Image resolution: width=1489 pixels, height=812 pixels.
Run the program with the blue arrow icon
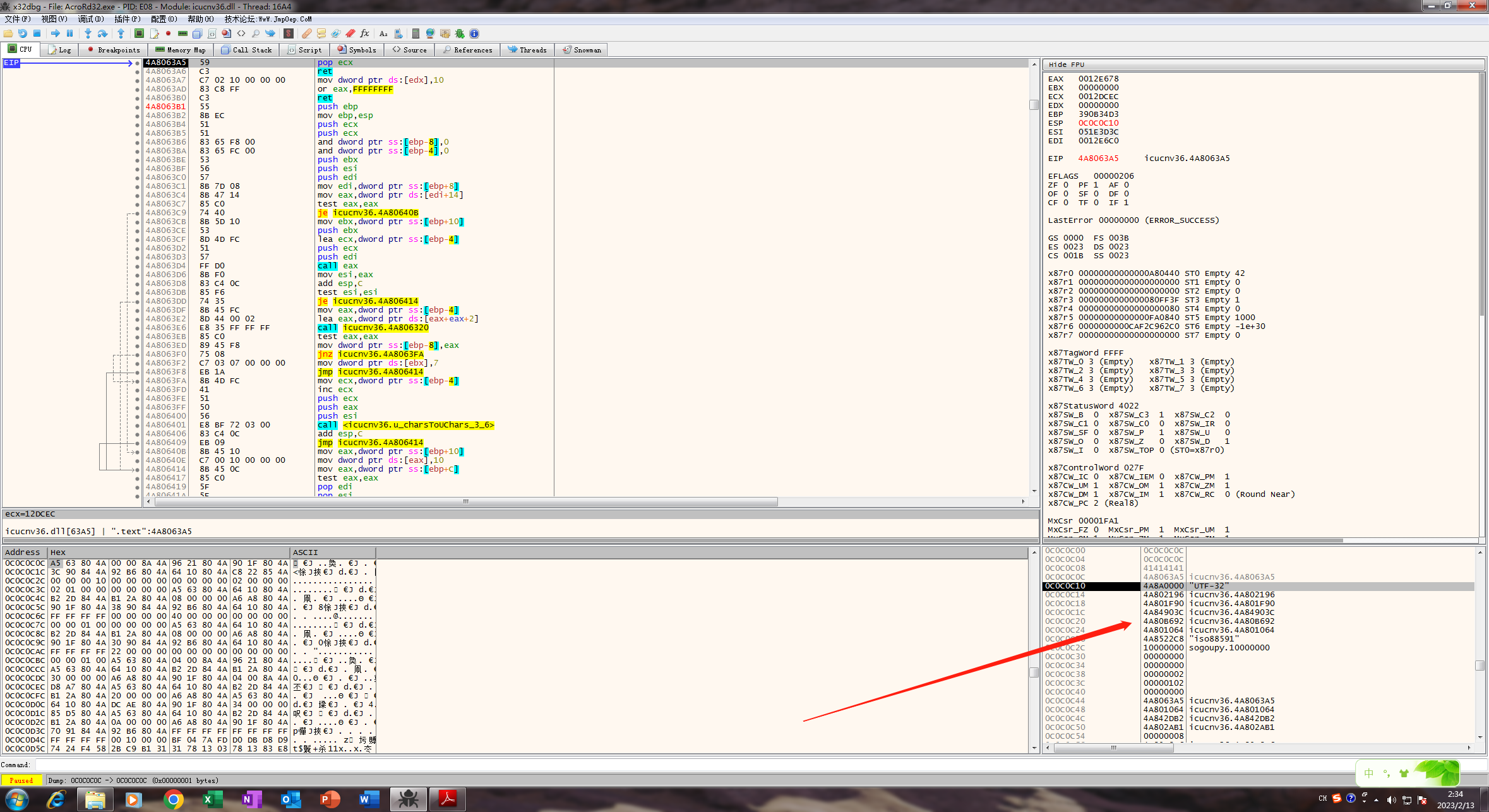click(56, 33)
